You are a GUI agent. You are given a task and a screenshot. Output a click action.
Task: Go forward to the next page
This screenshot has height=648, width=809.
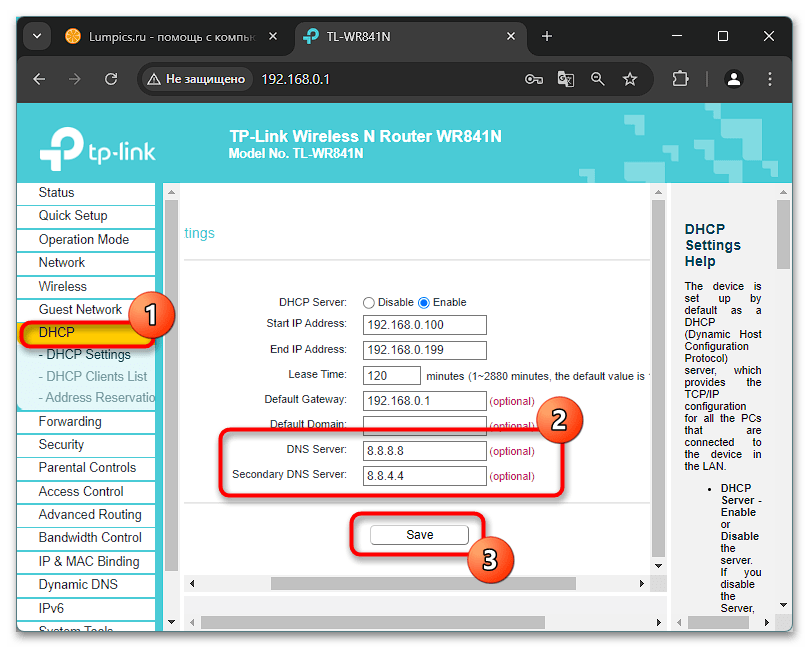(x=75, y=79)
